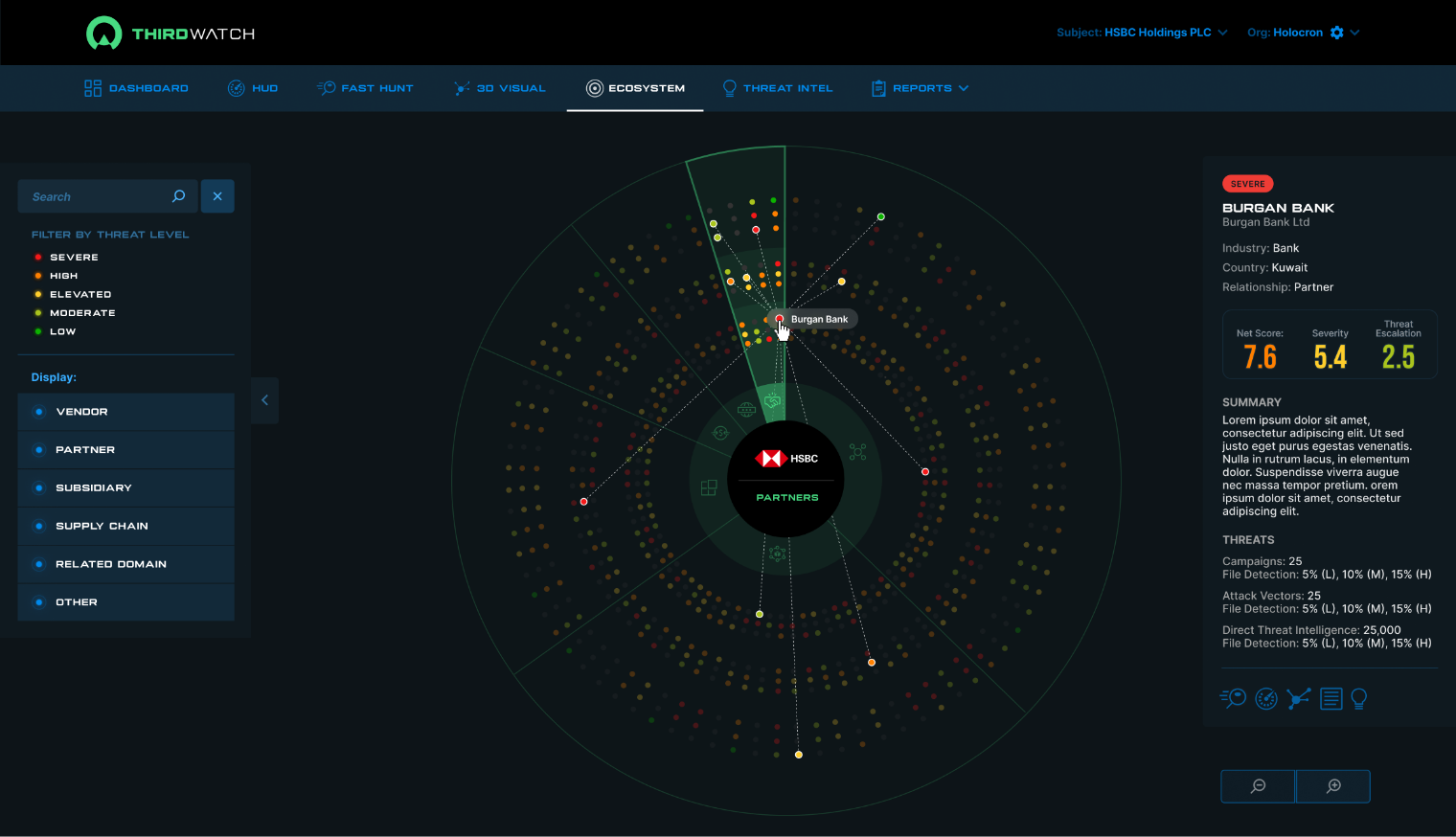Toggle Other display option
This screenshot has height=837, width=1456.
pos(126,602)
